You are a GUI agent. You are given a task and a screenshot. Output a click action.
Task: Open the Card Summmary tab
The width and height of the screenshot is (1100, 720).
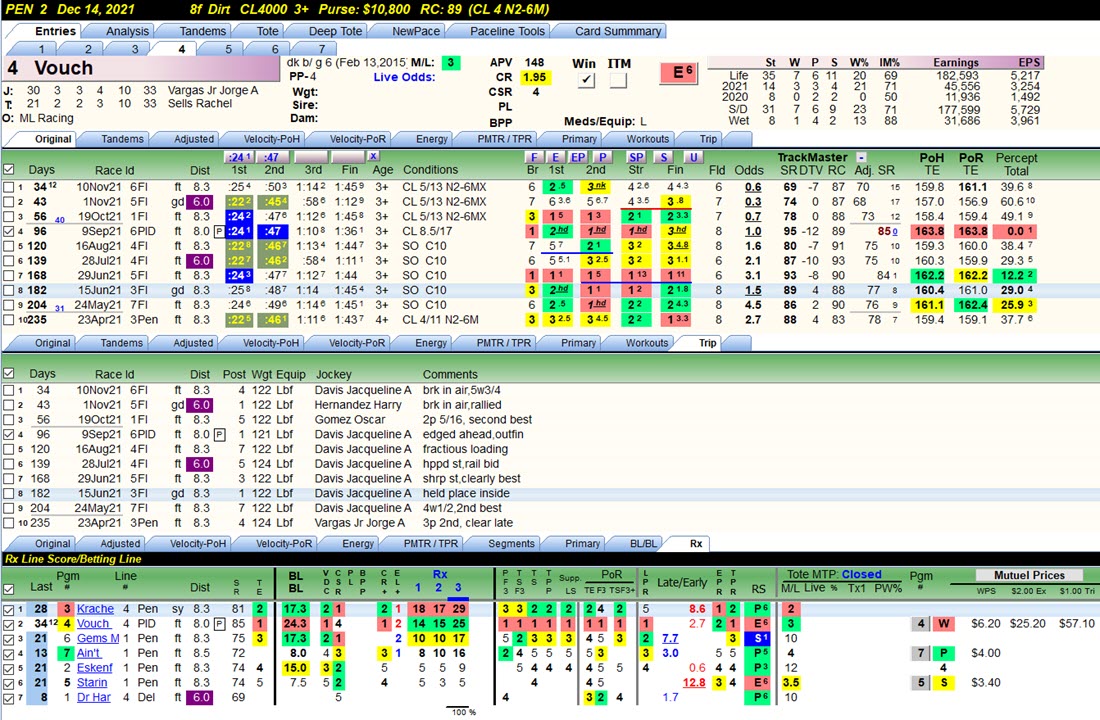tap(618, 31)
